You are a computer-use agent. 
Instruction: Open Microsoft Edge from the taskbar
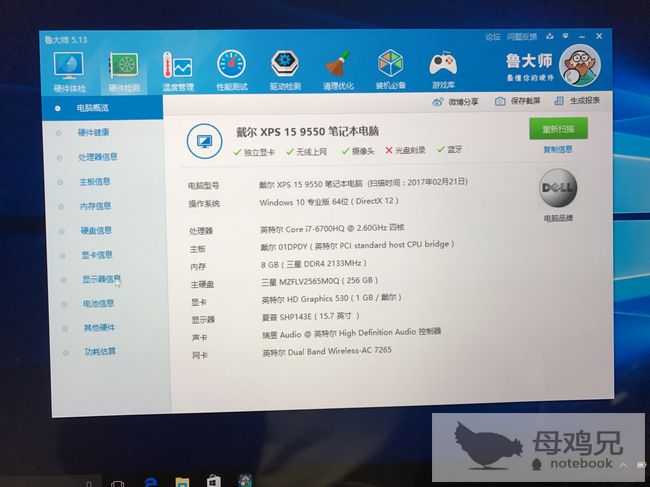151,482
